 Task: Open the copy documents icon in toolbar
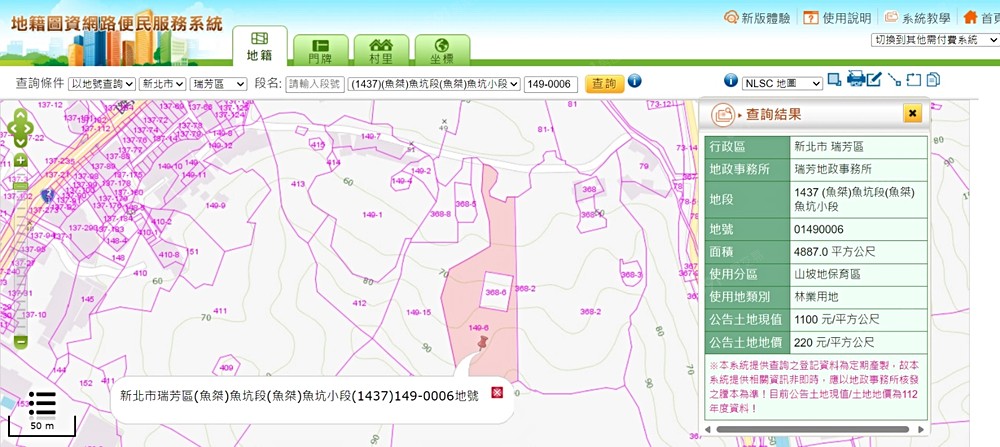point(932,80)
